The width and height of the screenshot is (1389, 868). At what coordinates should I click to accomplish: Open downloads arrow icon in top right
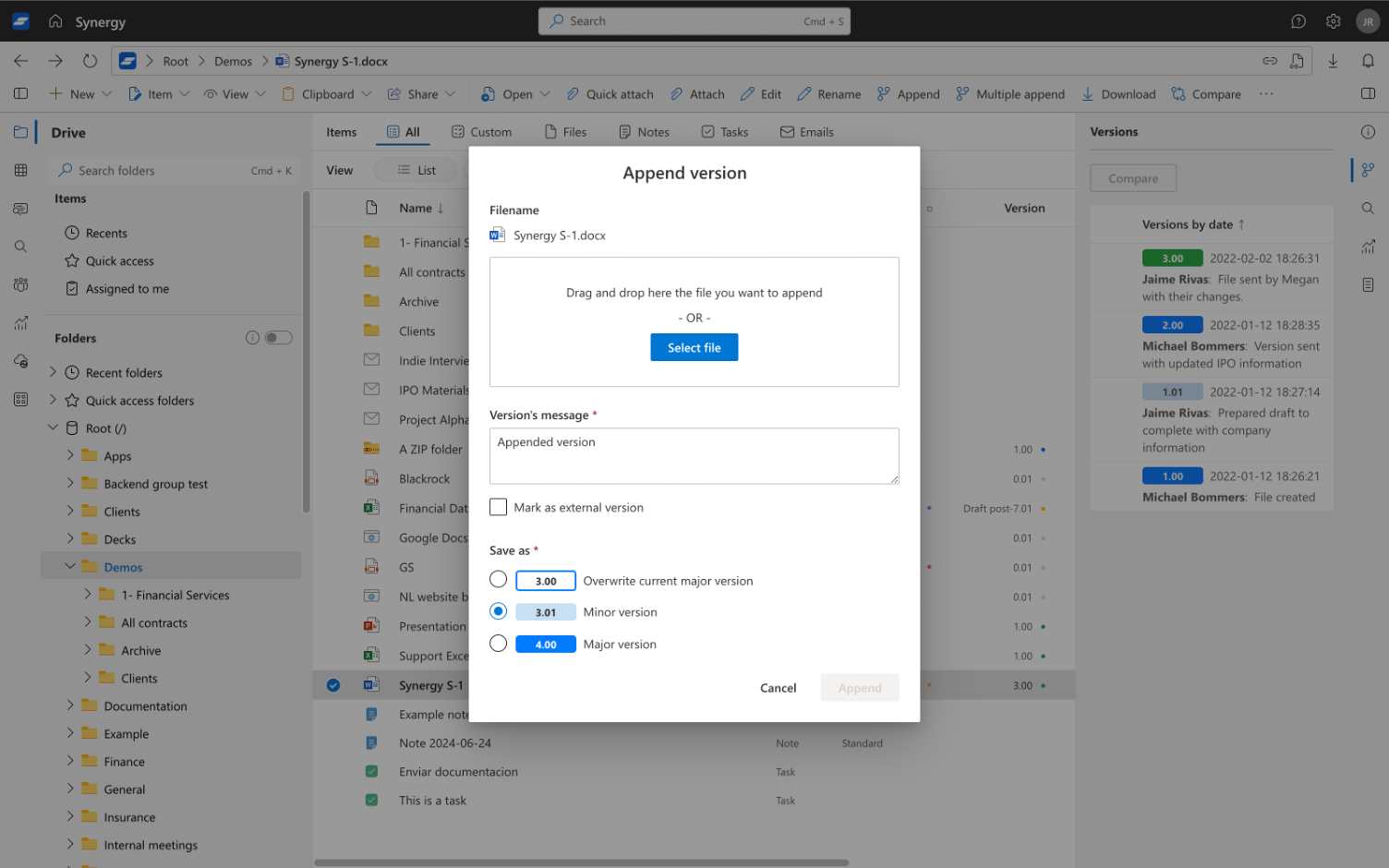(1333, 61)
